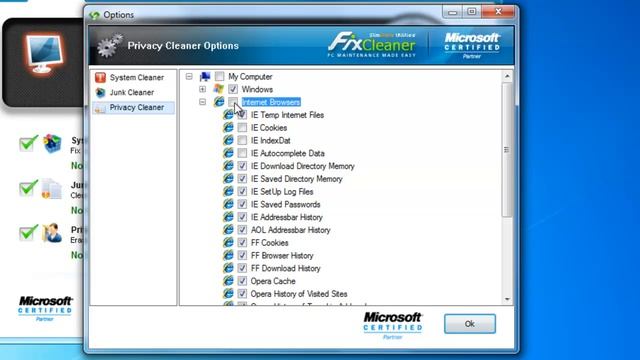Image resolution: width=640 pixels, height=360 pixels.
Task: Enable the IE Autocomplete Data checkbox
Action: (242, 153)
